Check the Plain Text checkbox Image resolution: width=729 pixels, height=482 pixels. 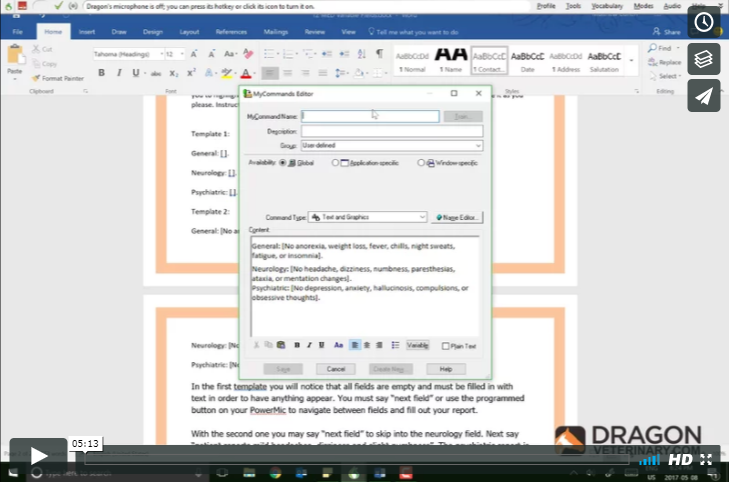(445, 346)
